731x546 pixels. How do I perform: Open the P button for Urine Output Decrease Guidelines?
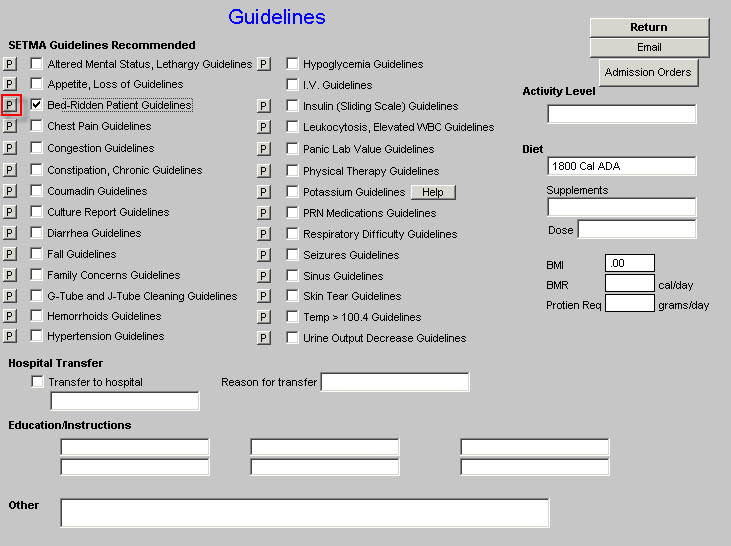[x=263, y=338]
